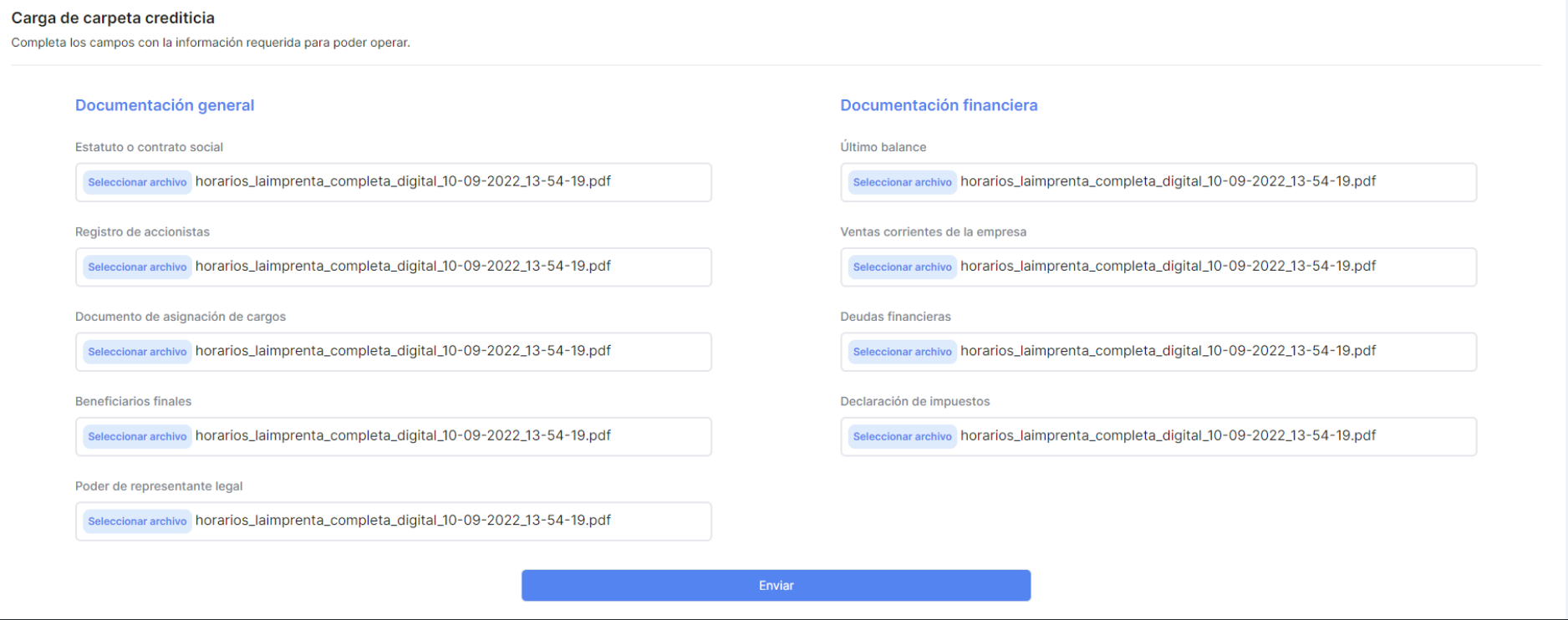Submit the form with the Enviar button
Viewport: 1568px width, 620px height.
pos(776,586)
